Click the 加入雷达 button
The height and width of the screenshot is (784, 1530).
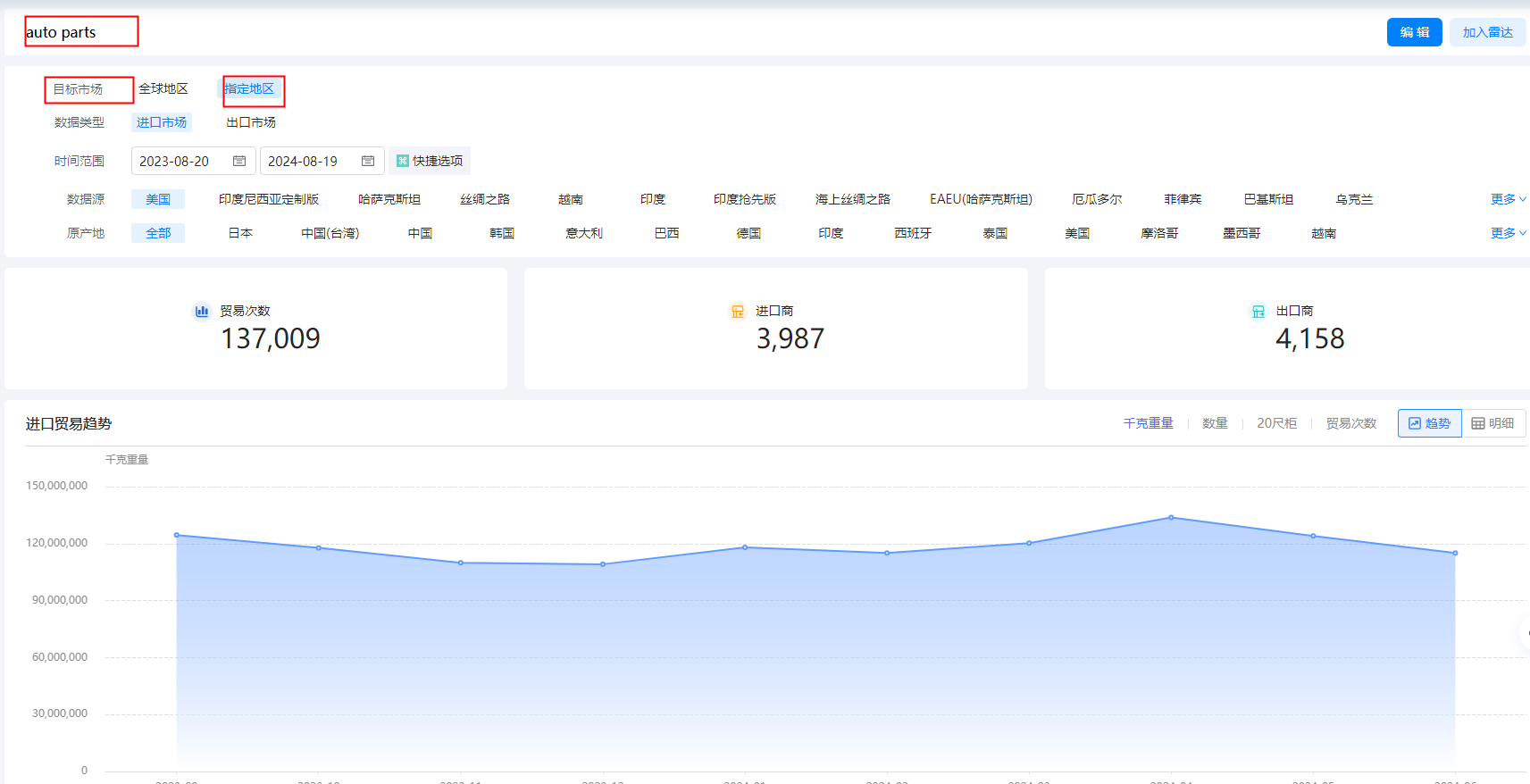pyautogui.click(x=1487, y=32)
